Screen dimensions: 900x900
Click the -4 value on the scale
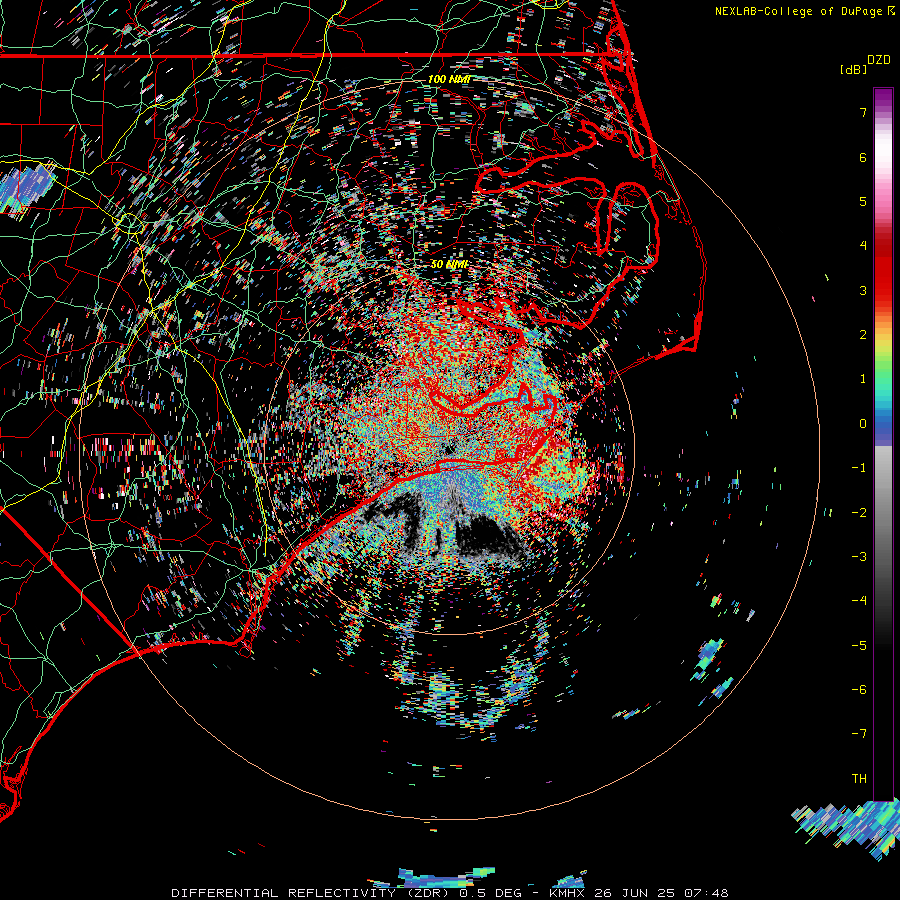click(859, 601)
